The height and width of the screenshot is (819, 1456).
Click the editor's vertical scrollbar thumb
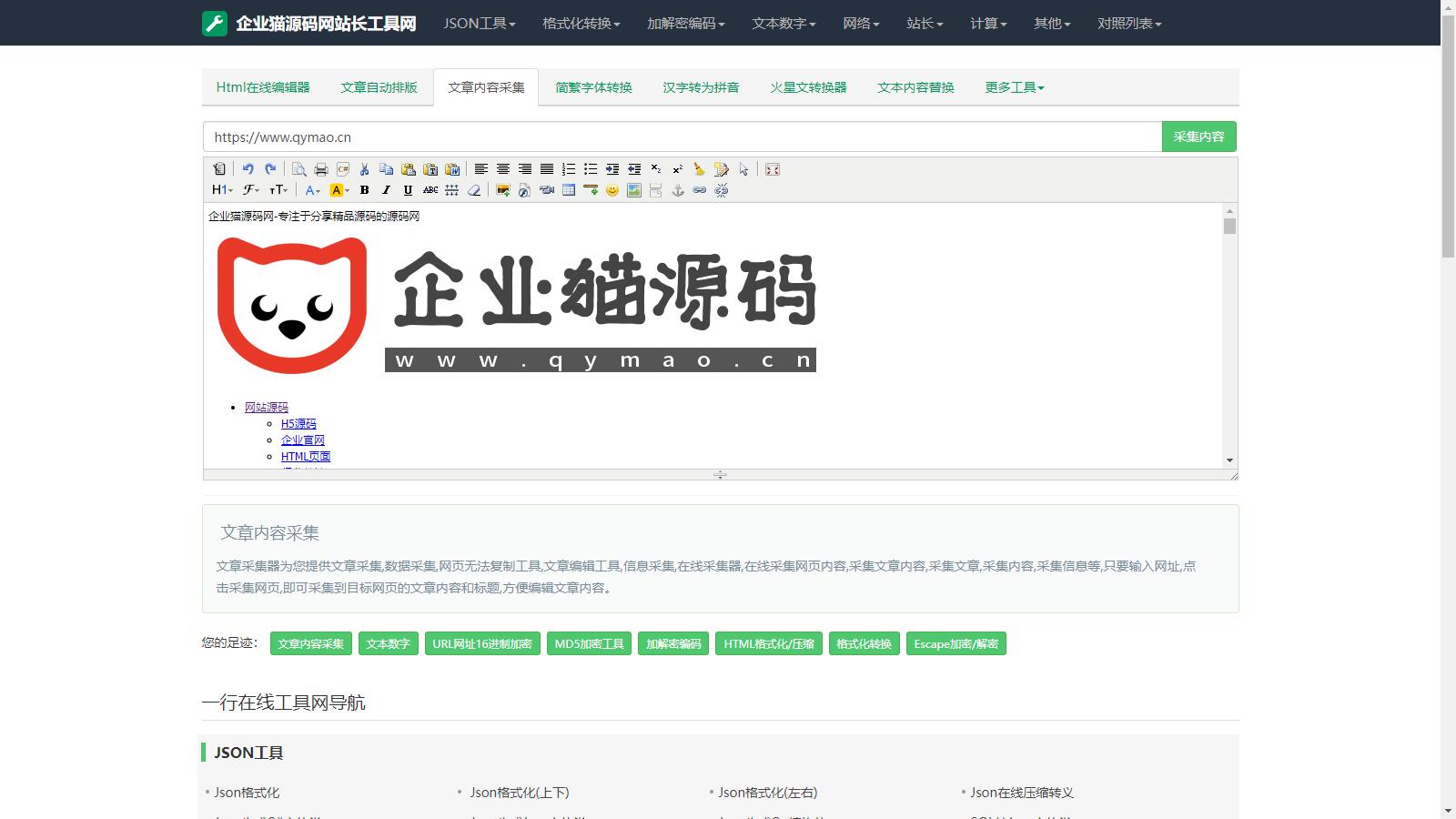click(x=1229, y=226)
